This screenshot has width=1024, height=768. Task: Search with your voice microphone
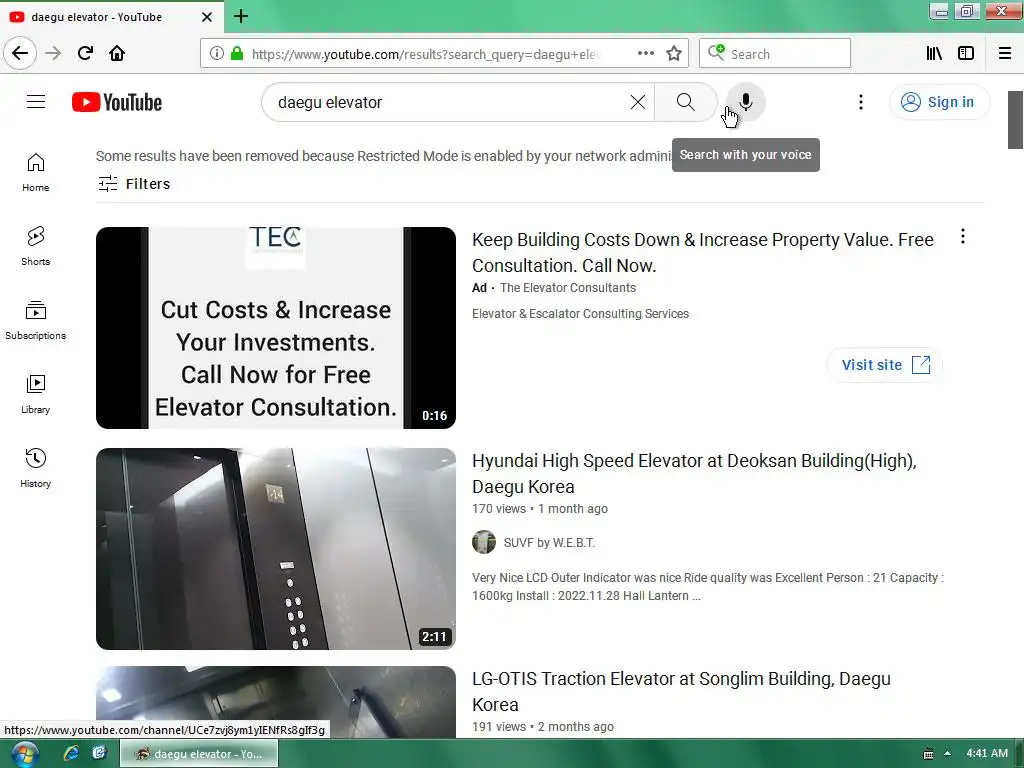pos(745,102)
